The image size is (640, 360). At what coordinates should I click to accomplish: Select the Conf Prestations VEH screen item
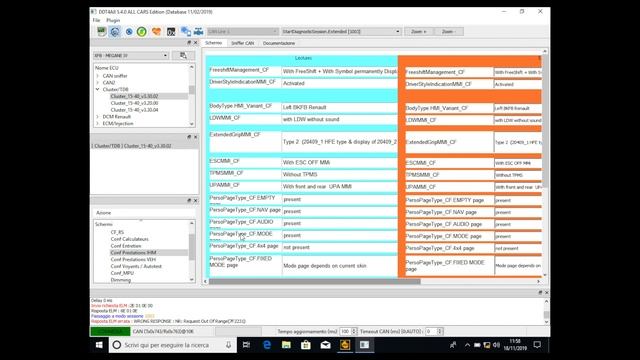point(133,260)
